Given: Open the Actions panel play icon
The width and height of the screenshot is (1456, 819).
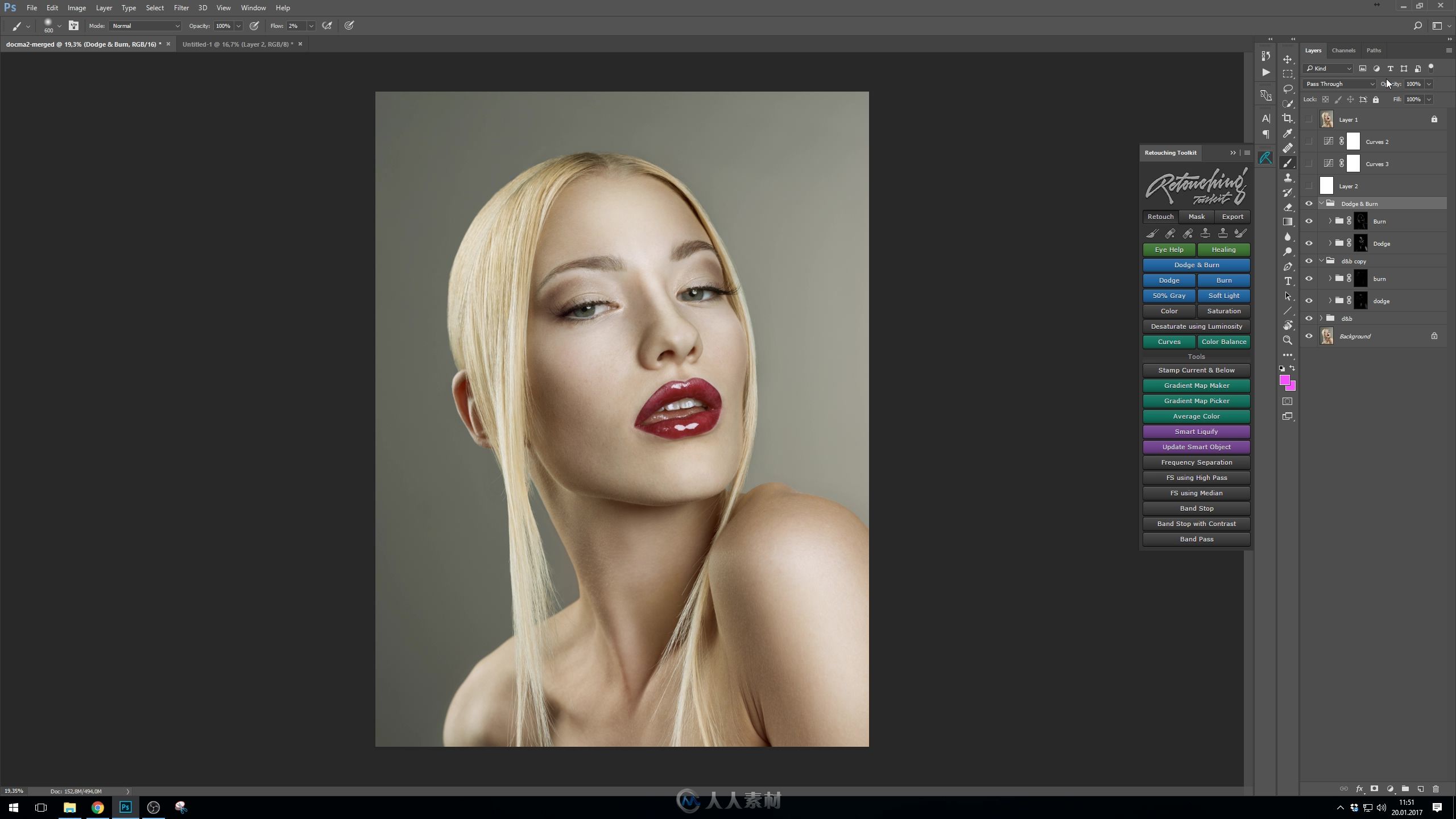Looking at the screenshot, I should (1265, 72).
